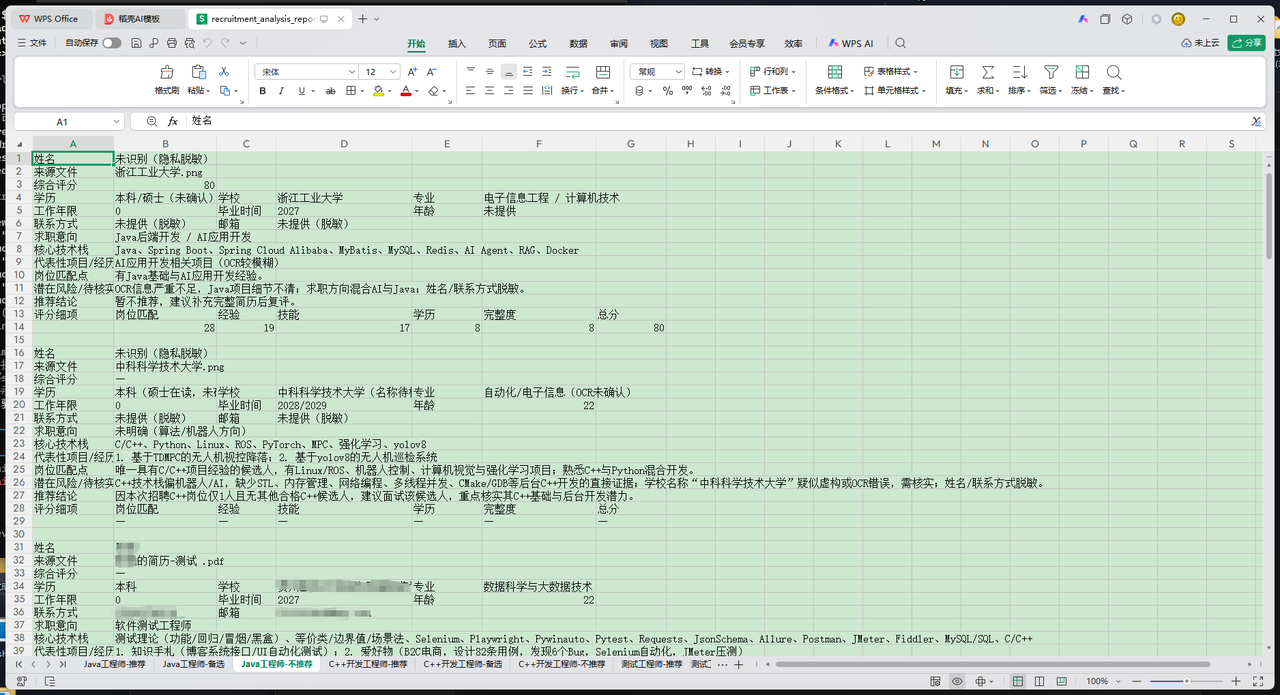Click the cloud status 未上云 button
Viewport: 1280px width, 695px height.
pos(1200,44)
